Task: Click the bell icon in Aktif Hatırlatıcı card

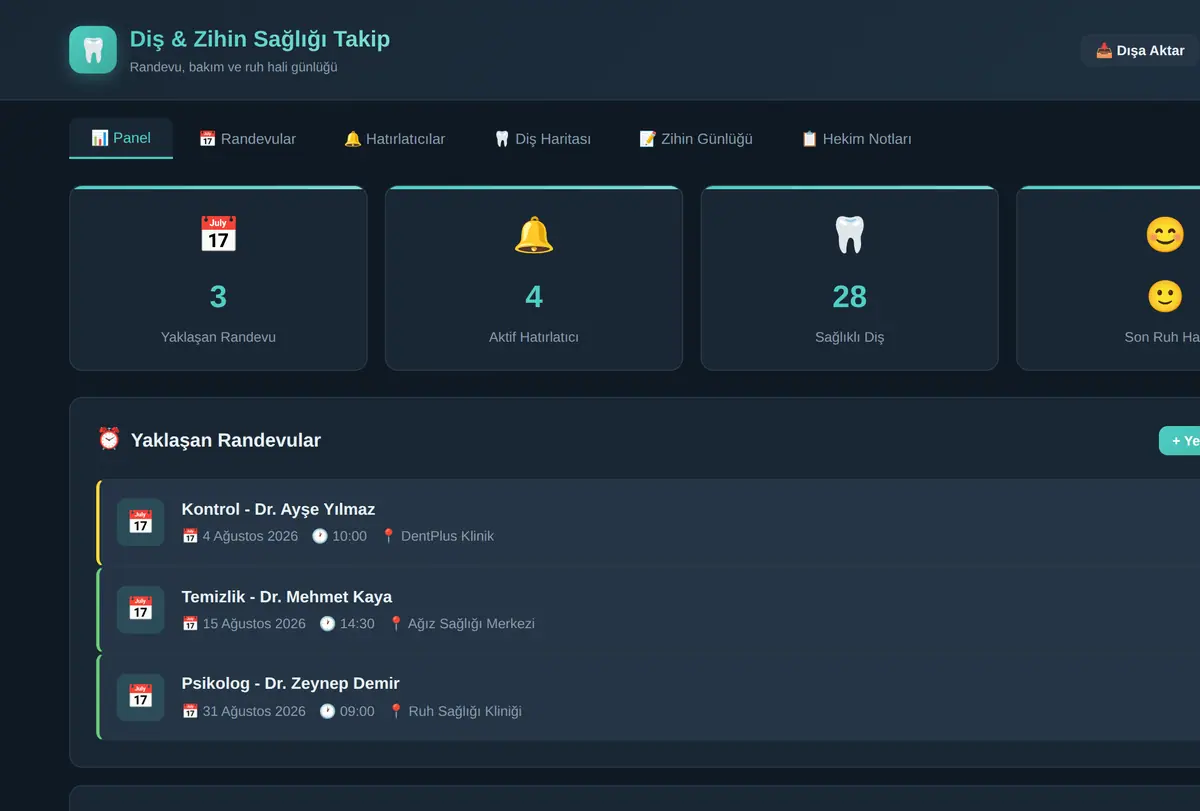Action: pos(534,234)
